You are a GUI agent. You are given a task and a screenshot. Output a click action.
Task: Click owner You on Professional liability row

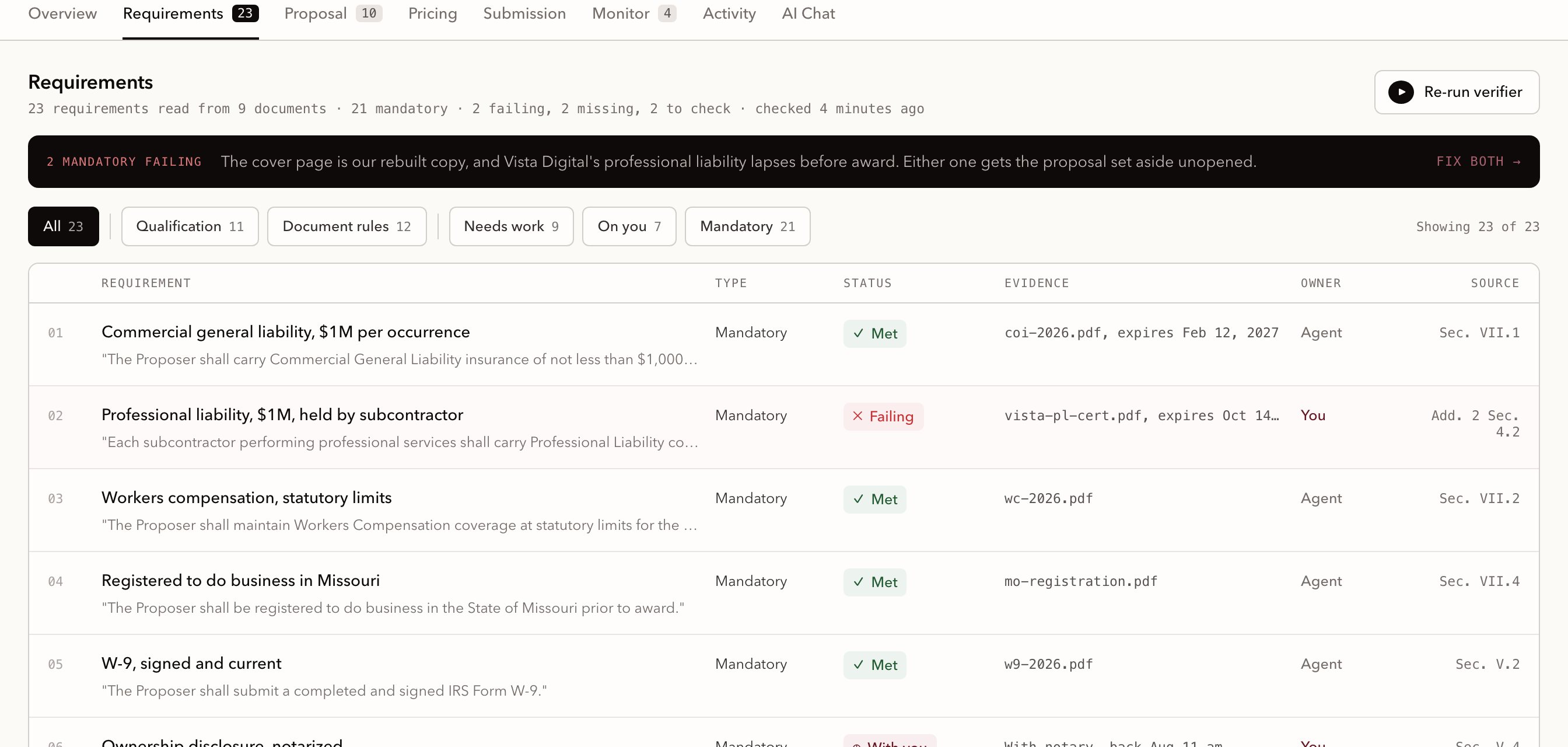pyautogui.click(x=1313, y=415)
